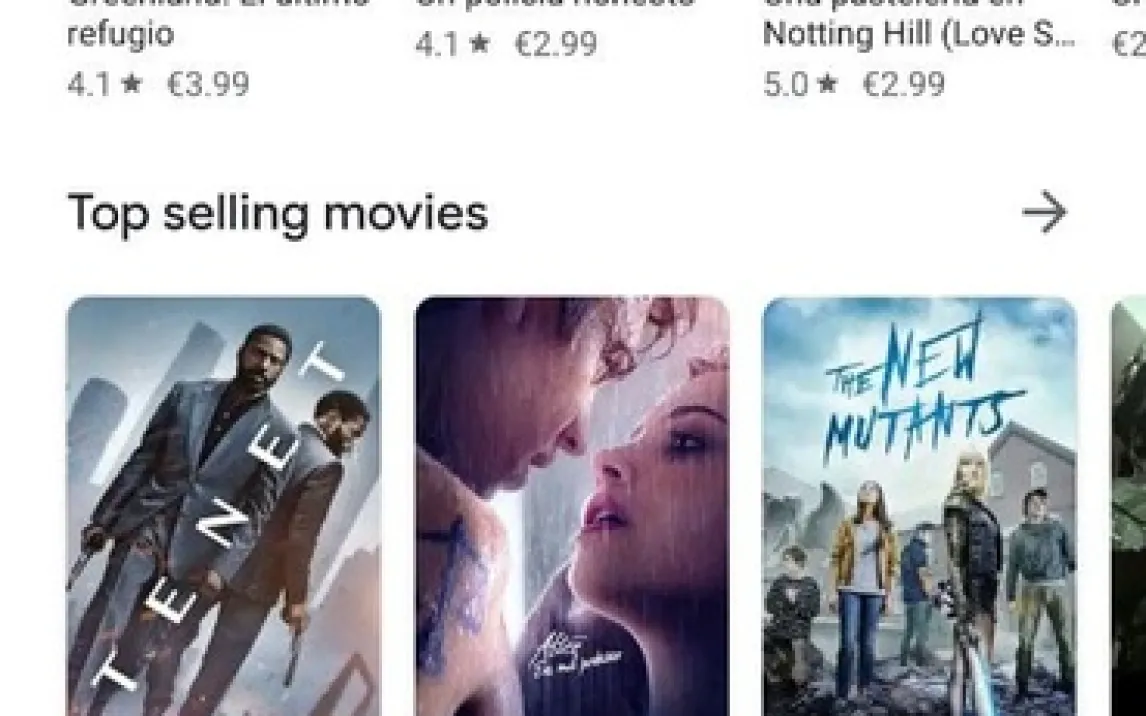Viewport: 1146px width, 716px height.
Task: Click the star icon next to 4.1 €2.99
Action: (x=479, y=43)
